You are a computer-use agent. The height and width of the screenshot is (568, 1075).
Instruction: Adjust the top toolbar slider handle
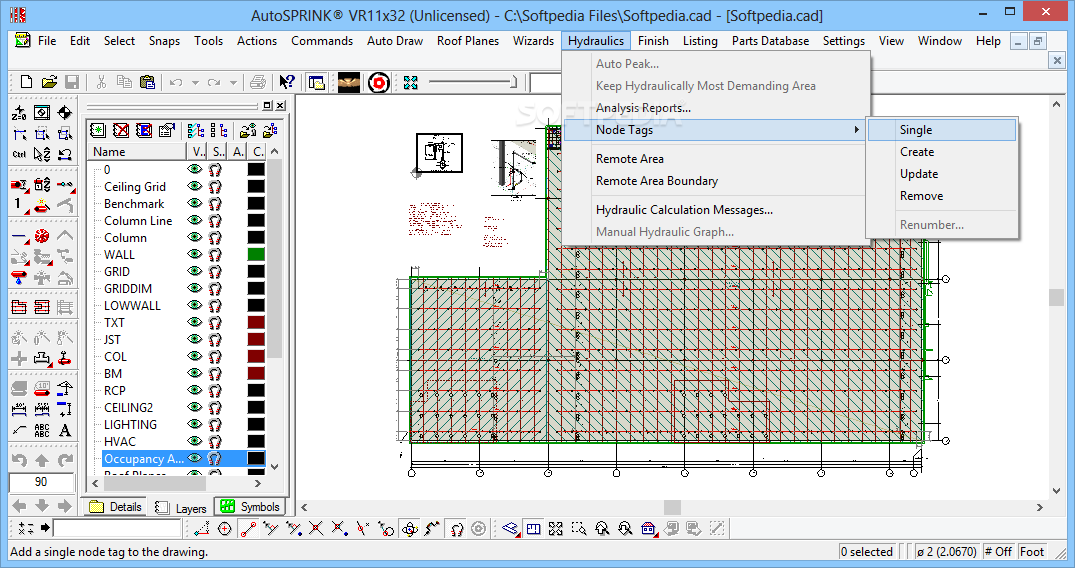(514, 82)
